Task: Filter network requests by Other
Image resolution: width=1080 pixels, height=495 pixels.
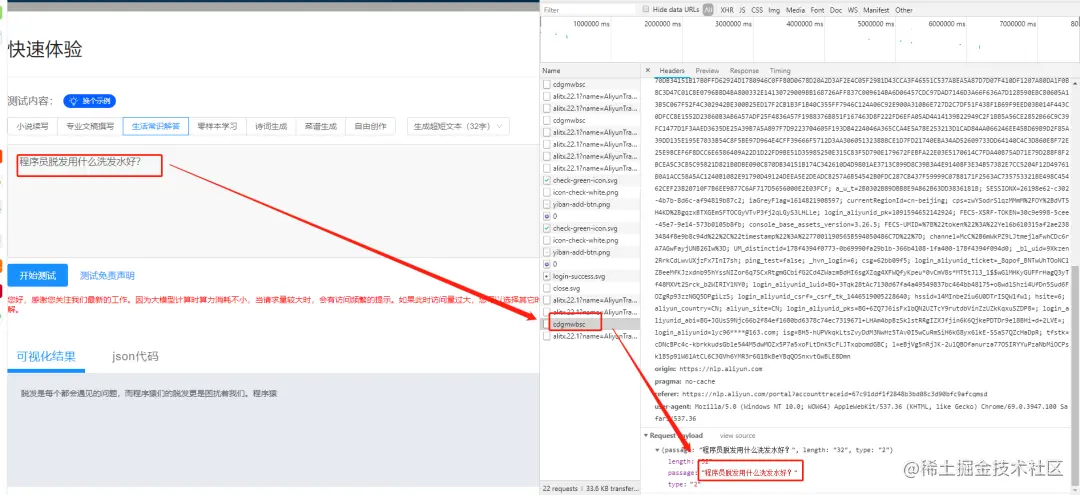Action: pos(904,10)
